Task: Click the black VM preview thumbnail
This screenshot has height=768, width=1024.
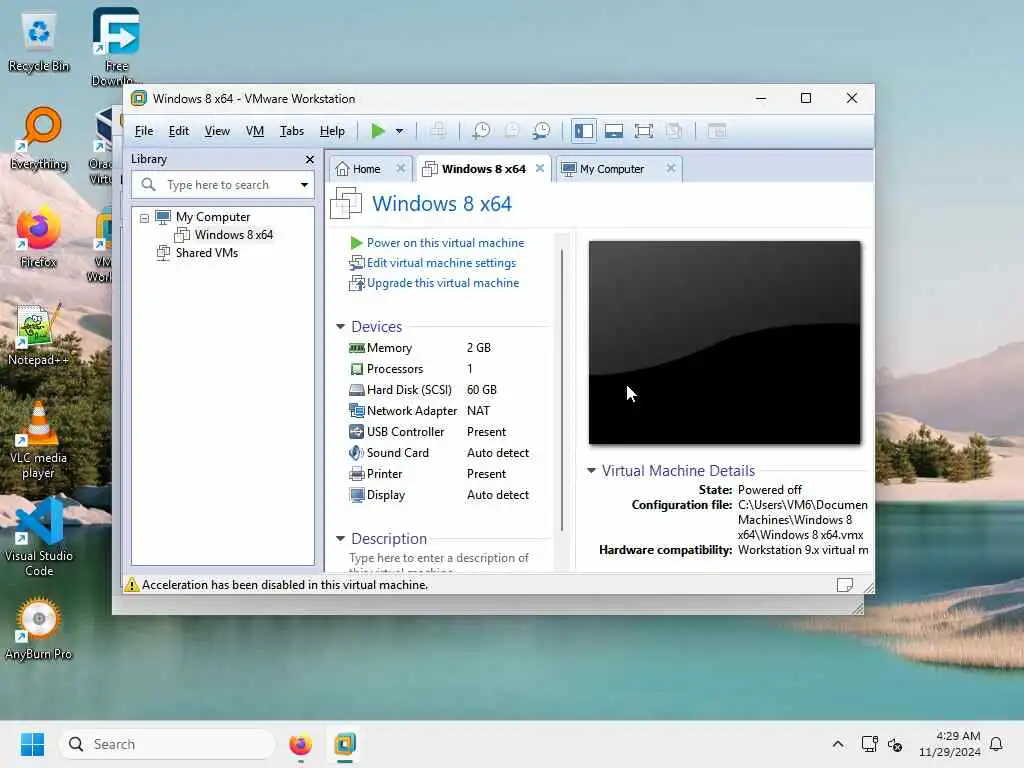Action: point(724,343)
